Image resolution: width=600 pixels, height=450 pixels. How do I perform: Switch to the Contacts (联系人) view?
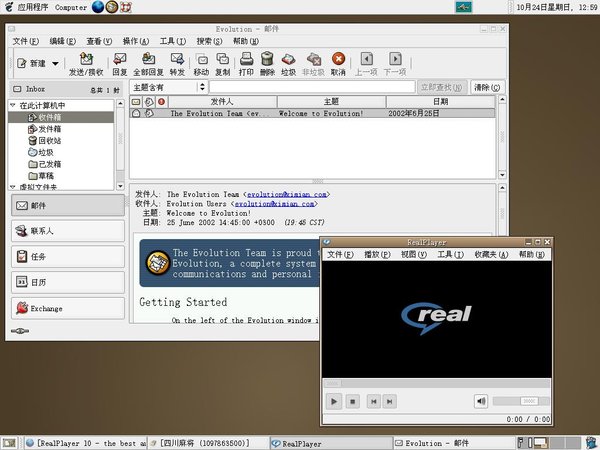(67, 231)
